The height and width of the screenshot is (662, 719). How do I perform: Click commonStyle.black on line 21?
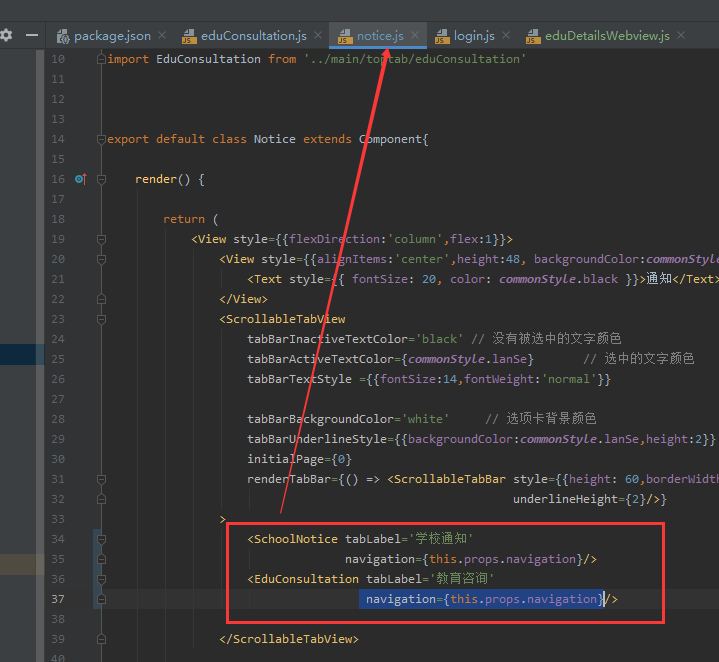(x=558, y=279)
